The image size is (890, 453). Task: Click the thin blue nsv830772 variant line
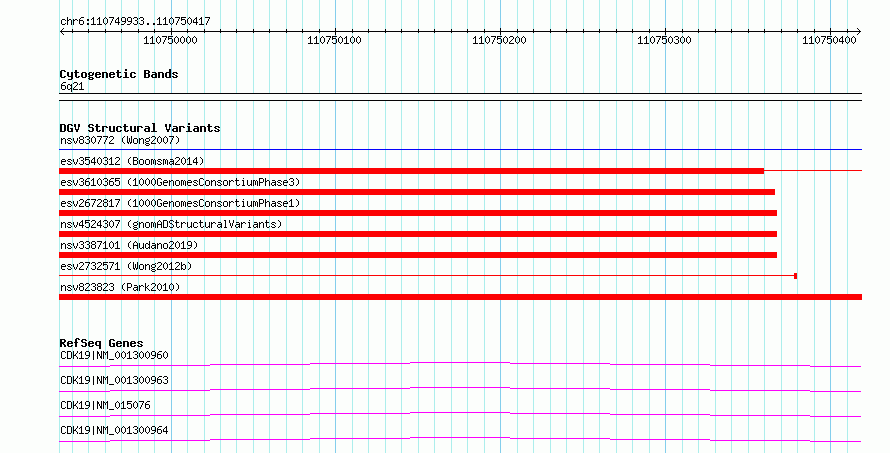coord(460,150)
